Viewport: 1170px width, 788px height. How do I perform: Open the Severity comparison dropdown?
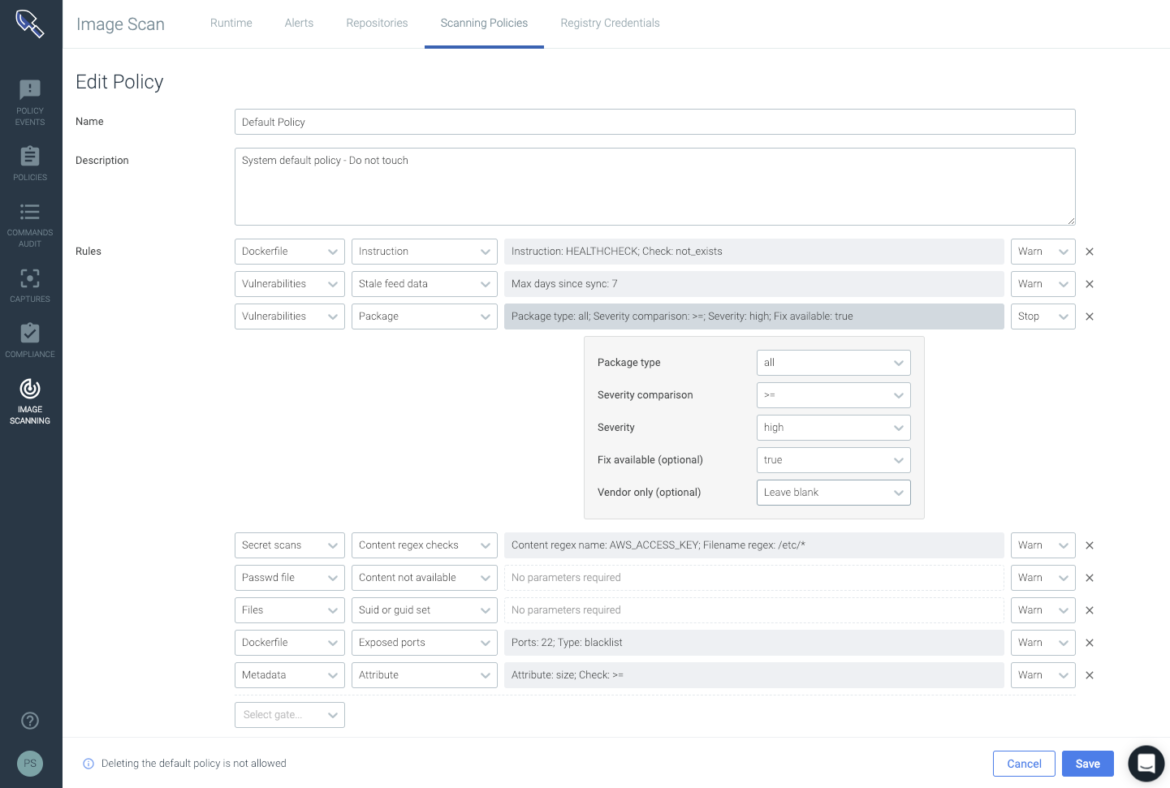(833, 395)
